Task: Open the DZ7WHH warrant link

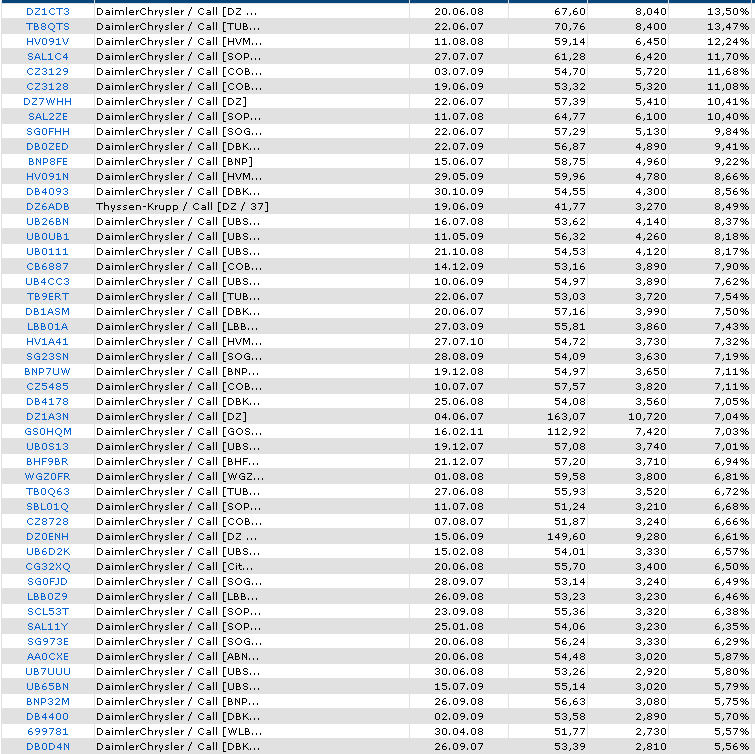Action: coord(48,102)
